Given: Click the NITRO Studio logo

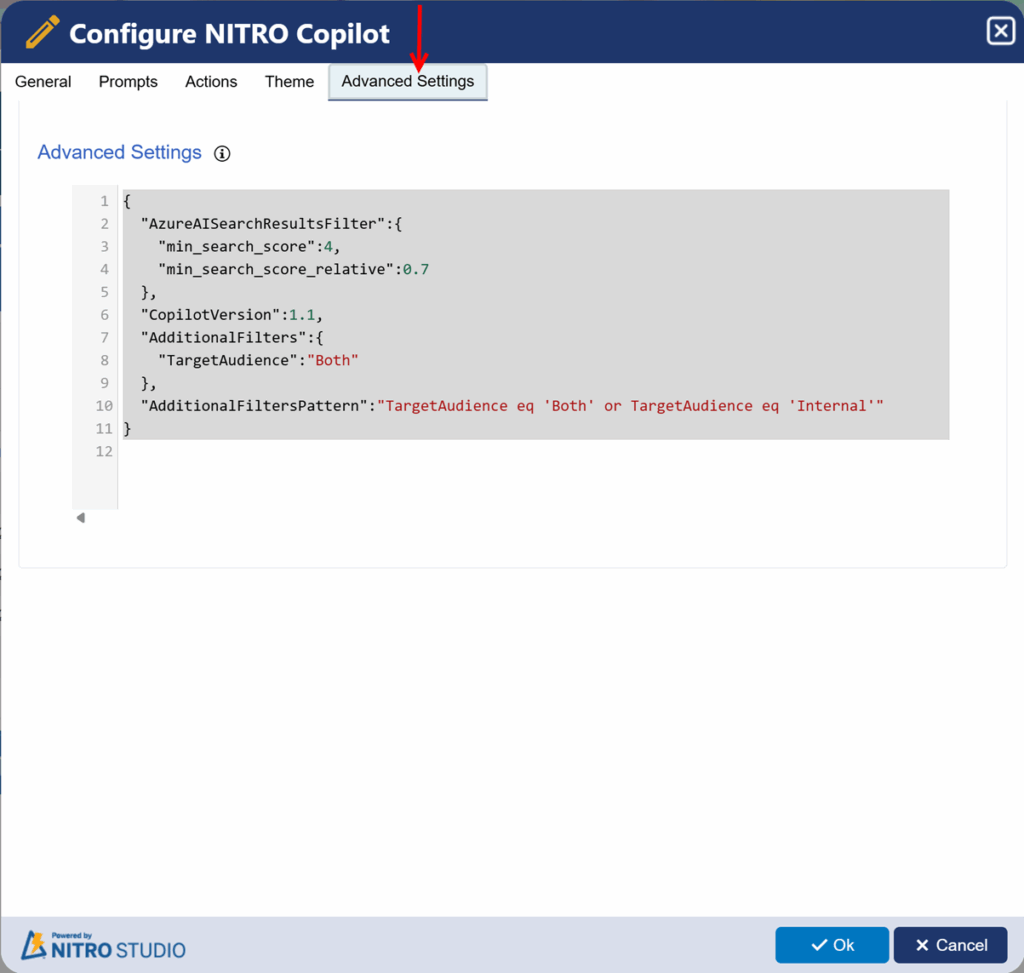Looking at the screenshot, I should [103, 946].
